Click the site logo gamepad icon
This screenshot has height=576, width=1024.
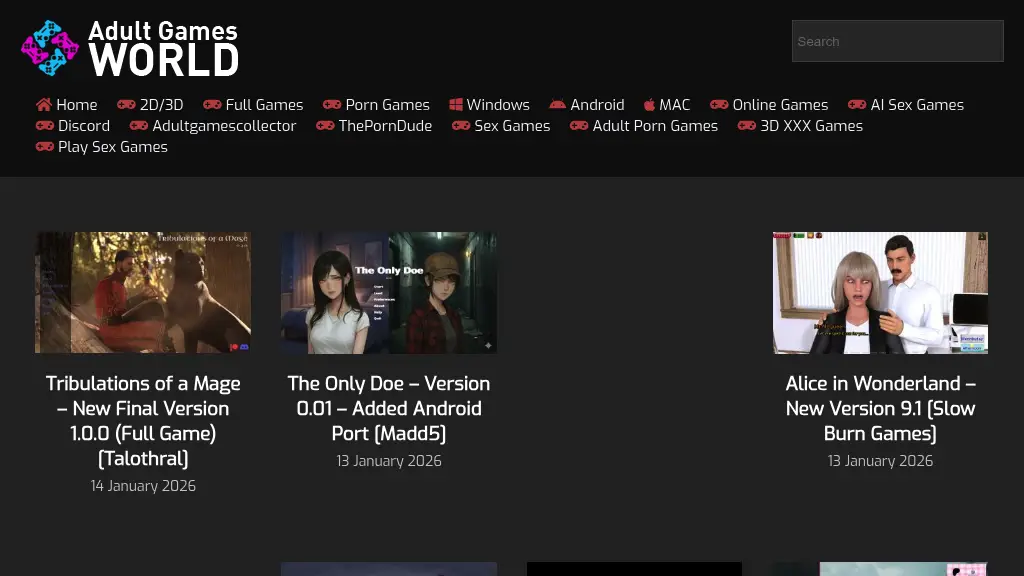[50, 48]
